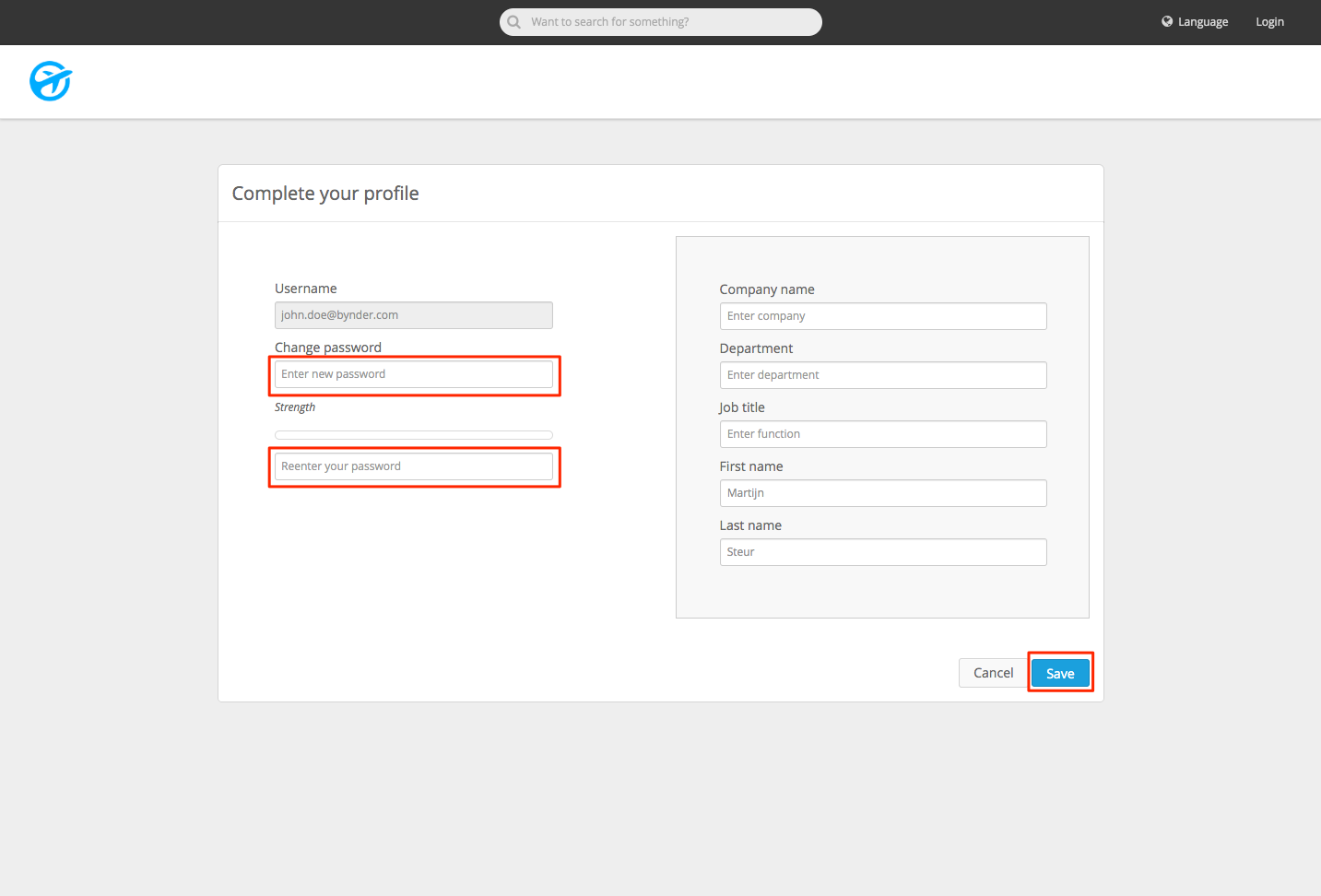Click the Last name field showing Steur
Image resolution: width=1321 pixels, height=896 pixels.
point(883,552)
